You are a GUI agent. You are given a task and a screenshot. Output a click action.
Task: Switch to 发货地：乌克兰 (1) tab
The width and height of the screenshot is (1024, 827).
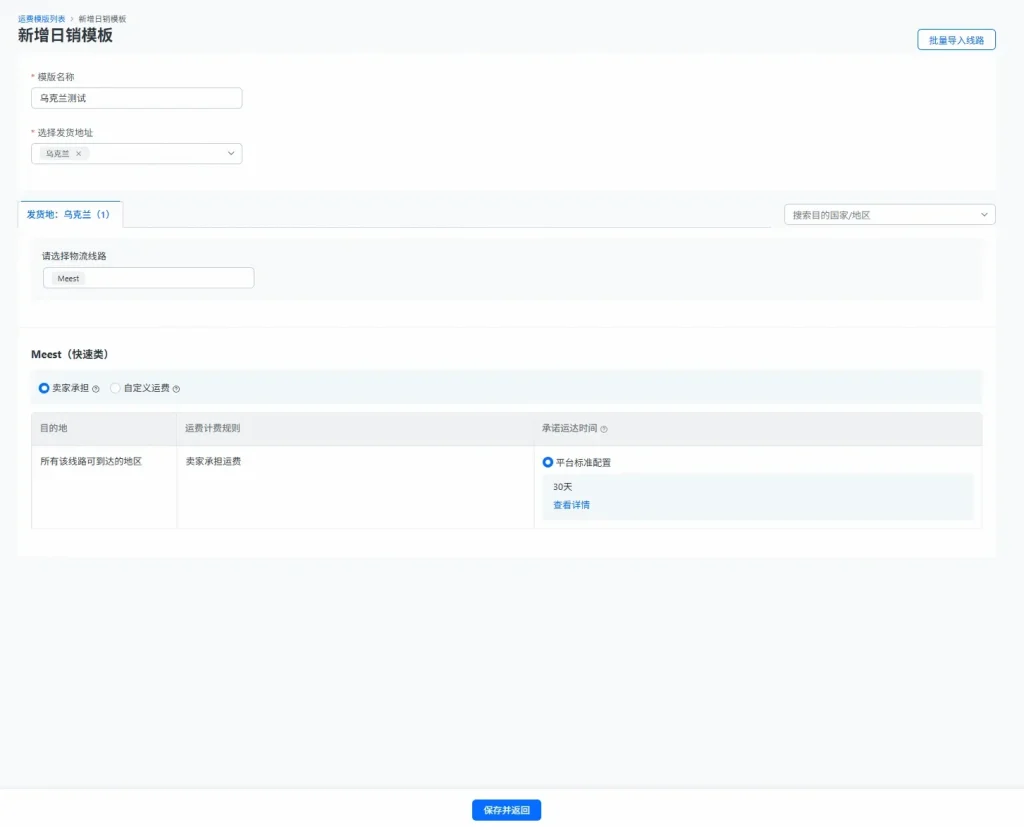pos(69,214)
